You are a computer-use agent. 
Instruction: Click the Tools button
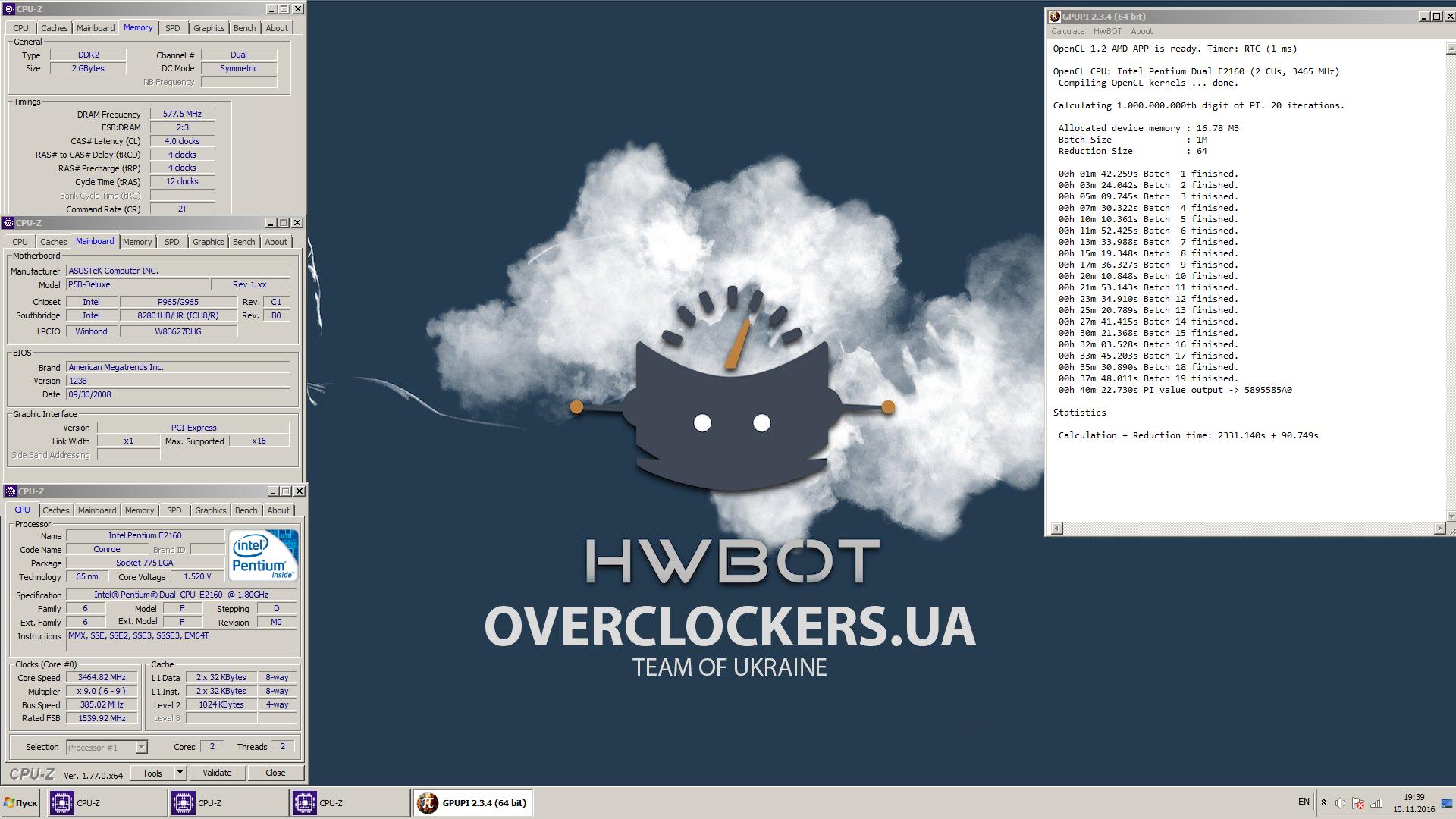tap(152, 773)
